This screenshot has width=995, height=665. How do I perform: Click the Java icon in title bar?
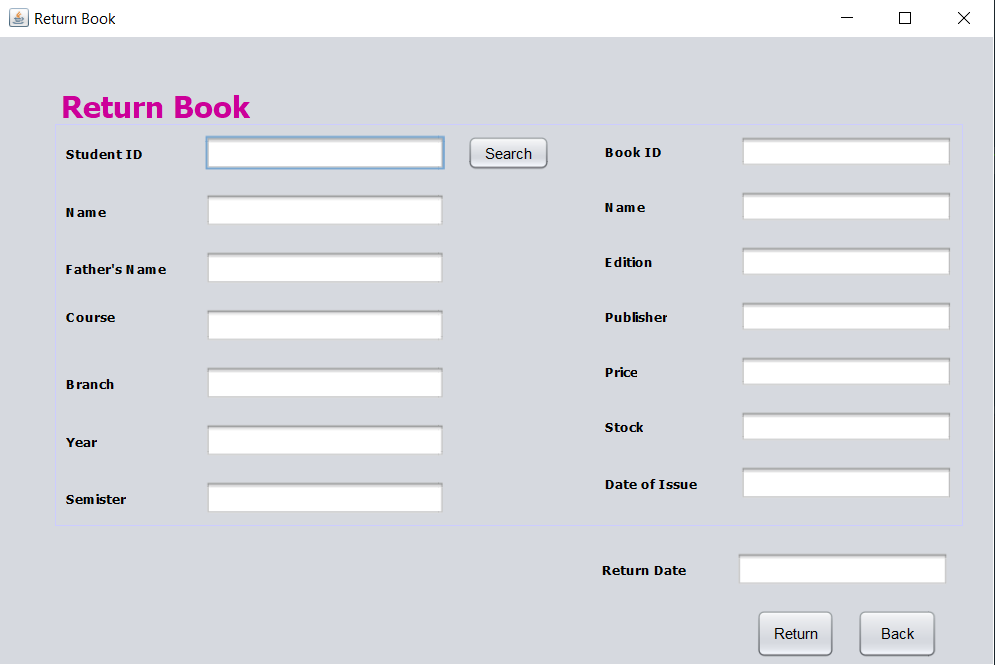(18, 18)
